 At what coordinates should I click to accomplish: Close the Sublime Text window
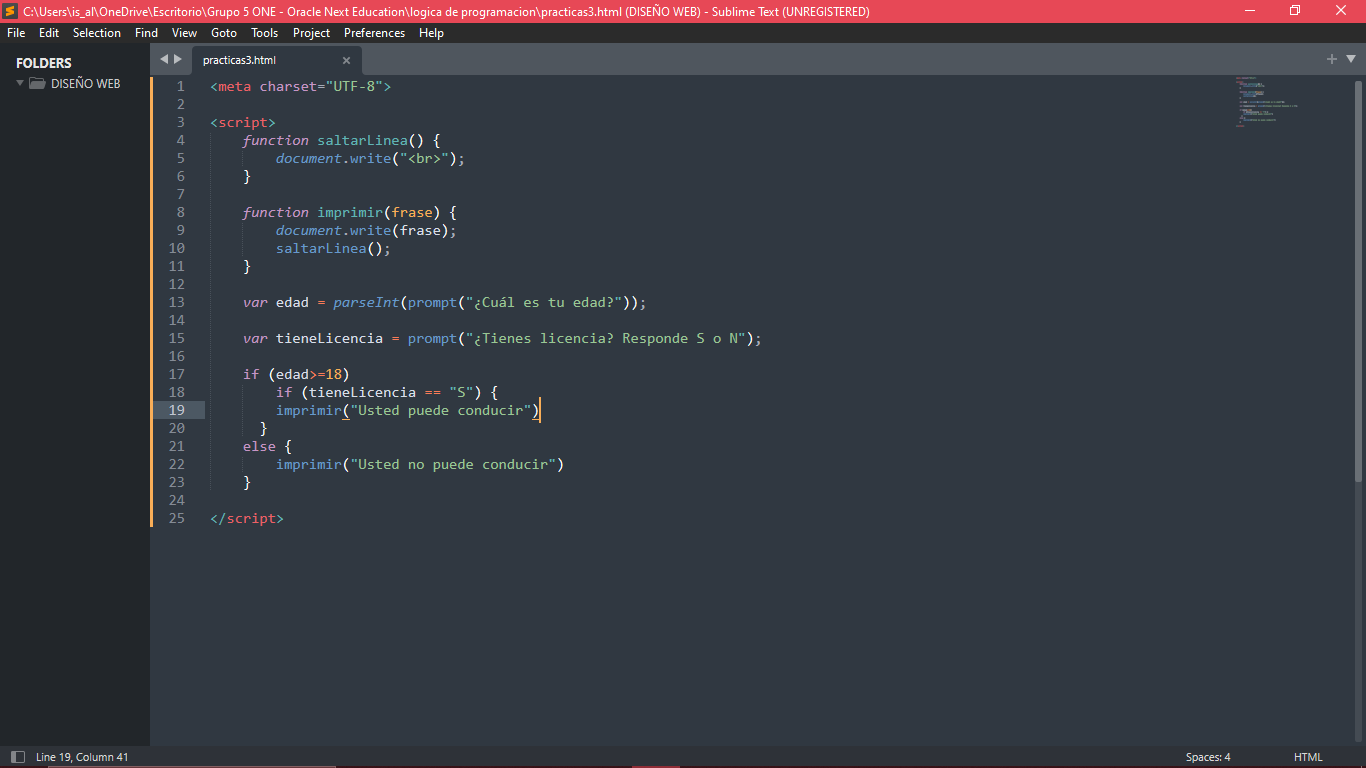1341,11
